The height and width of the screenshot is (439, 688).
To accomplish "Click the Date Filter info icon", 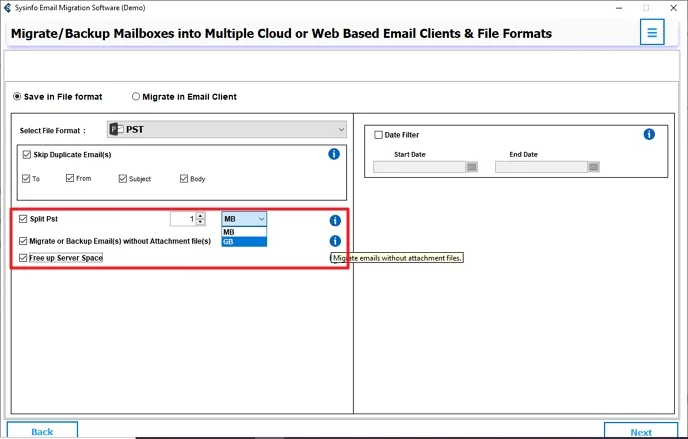I will click(649, 134).
